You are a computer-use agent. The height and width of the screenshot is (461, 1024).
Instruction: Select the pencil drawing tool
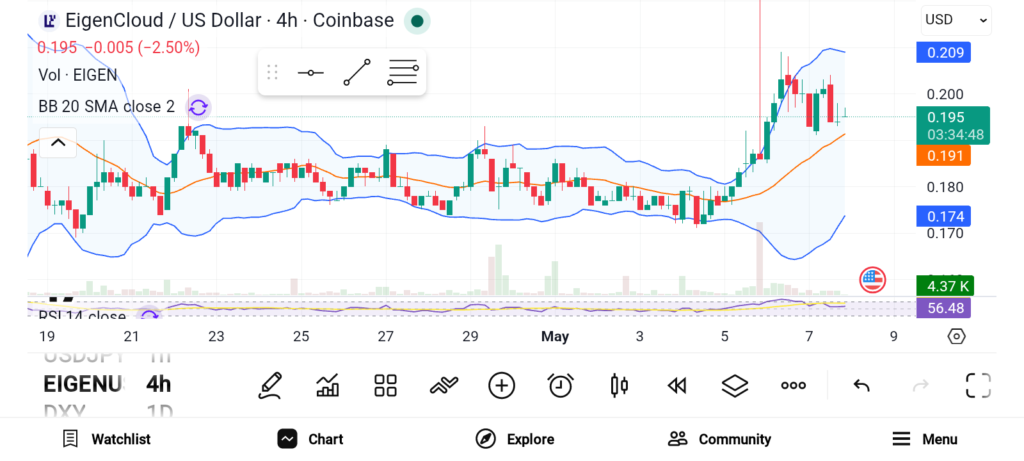coord(270,385)
